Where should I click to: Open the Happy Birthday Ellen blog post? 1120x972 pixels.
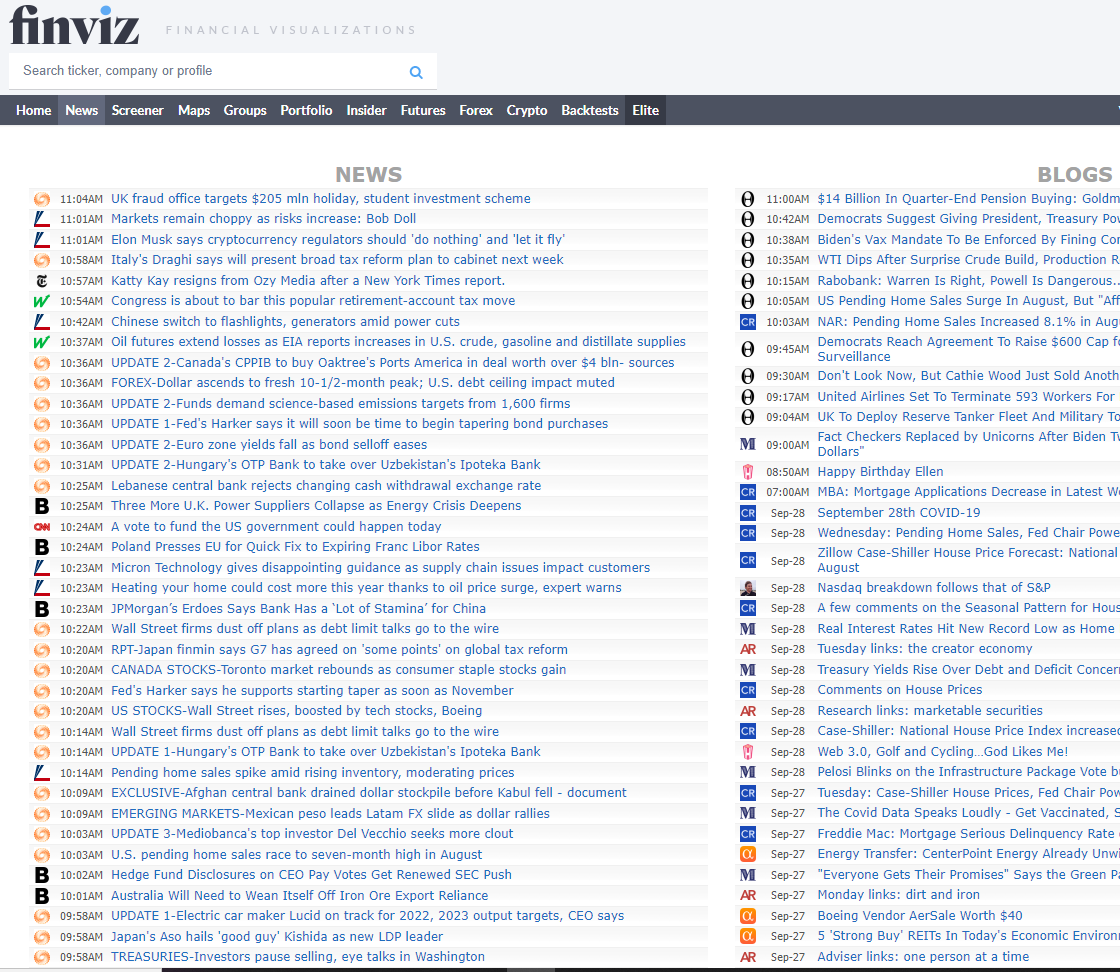pos(880,471)
